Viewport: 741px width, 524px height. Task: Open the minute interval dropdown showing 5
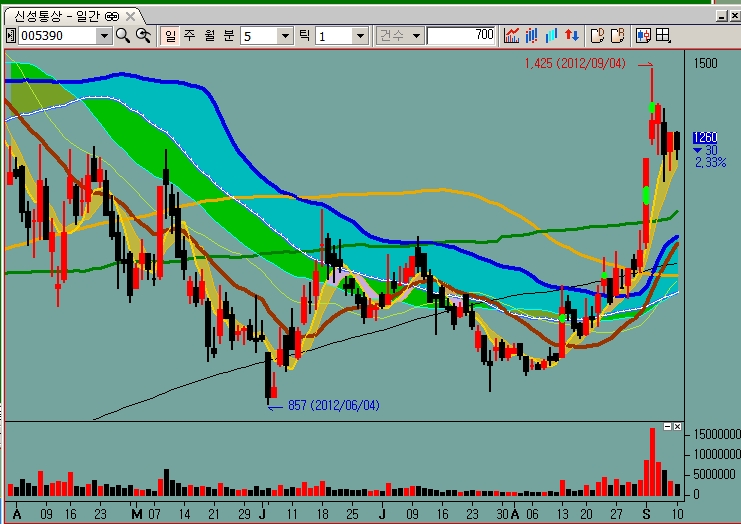[285, 36]
